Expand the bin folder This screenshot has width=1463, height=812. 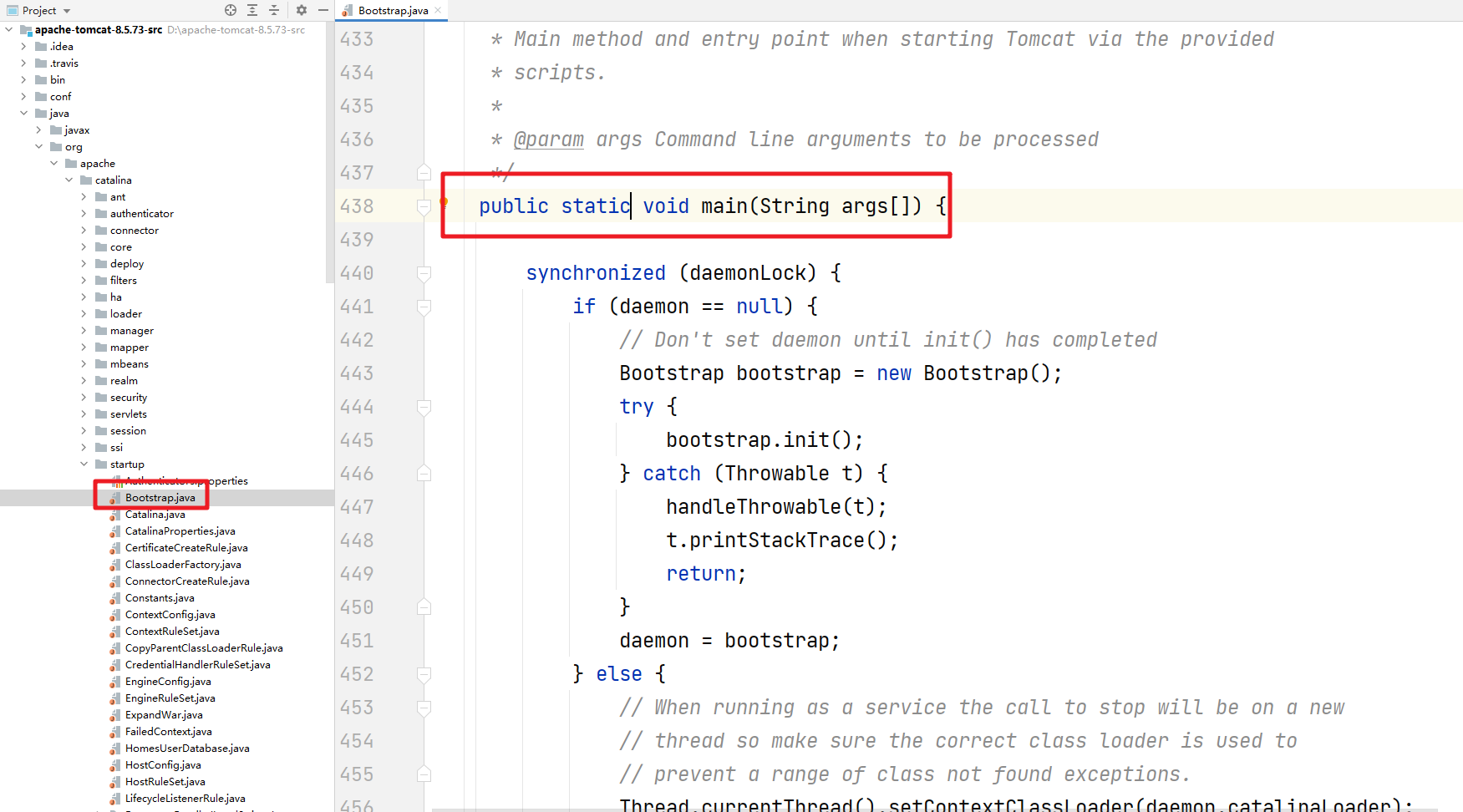(x=23, y=79)
